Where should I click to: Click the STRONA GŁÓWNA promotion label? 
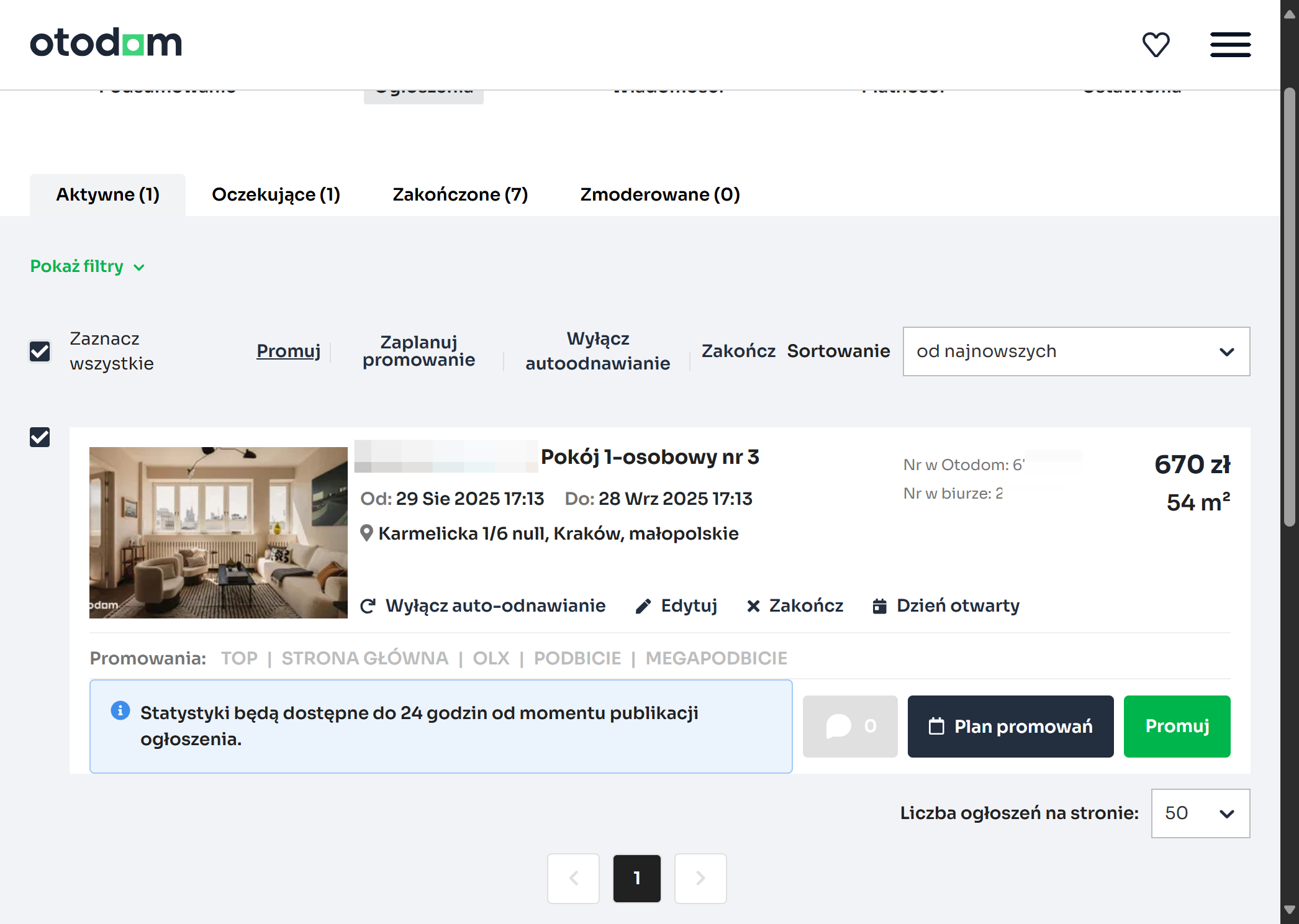365,658
